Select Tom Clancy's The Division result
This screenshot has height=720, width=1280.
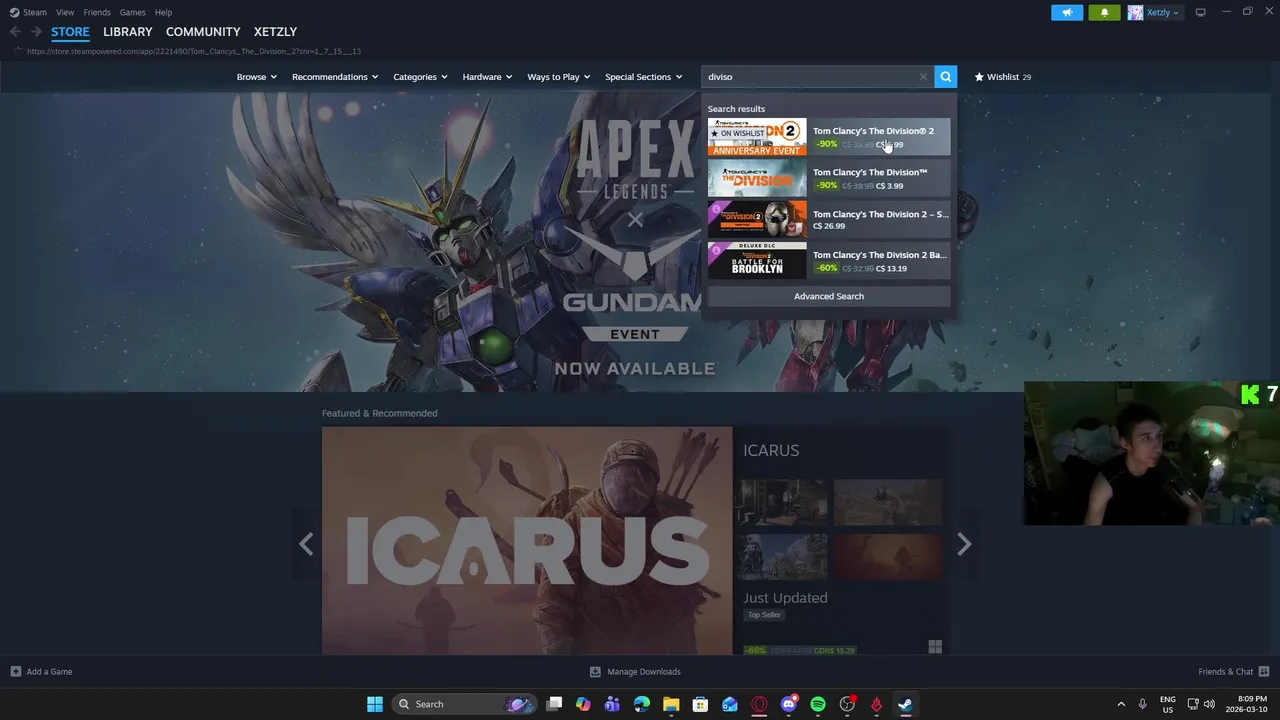[x=829, y=178]
